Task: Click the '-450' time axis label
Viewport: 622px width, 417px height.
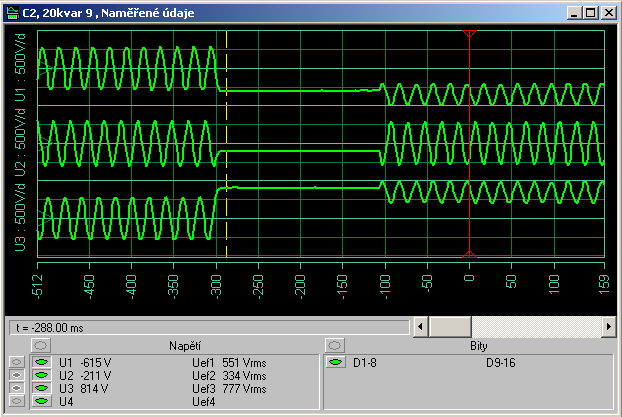Action: point(90,286)
